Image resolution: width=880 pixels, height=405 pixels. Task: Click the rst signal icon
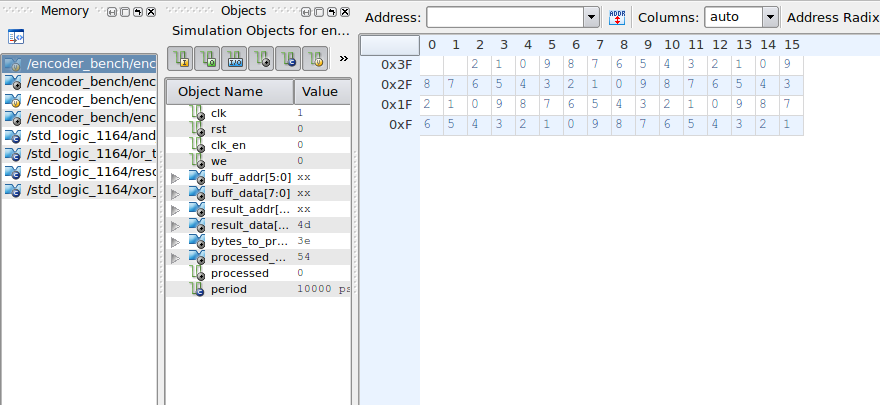pos(197,129)
